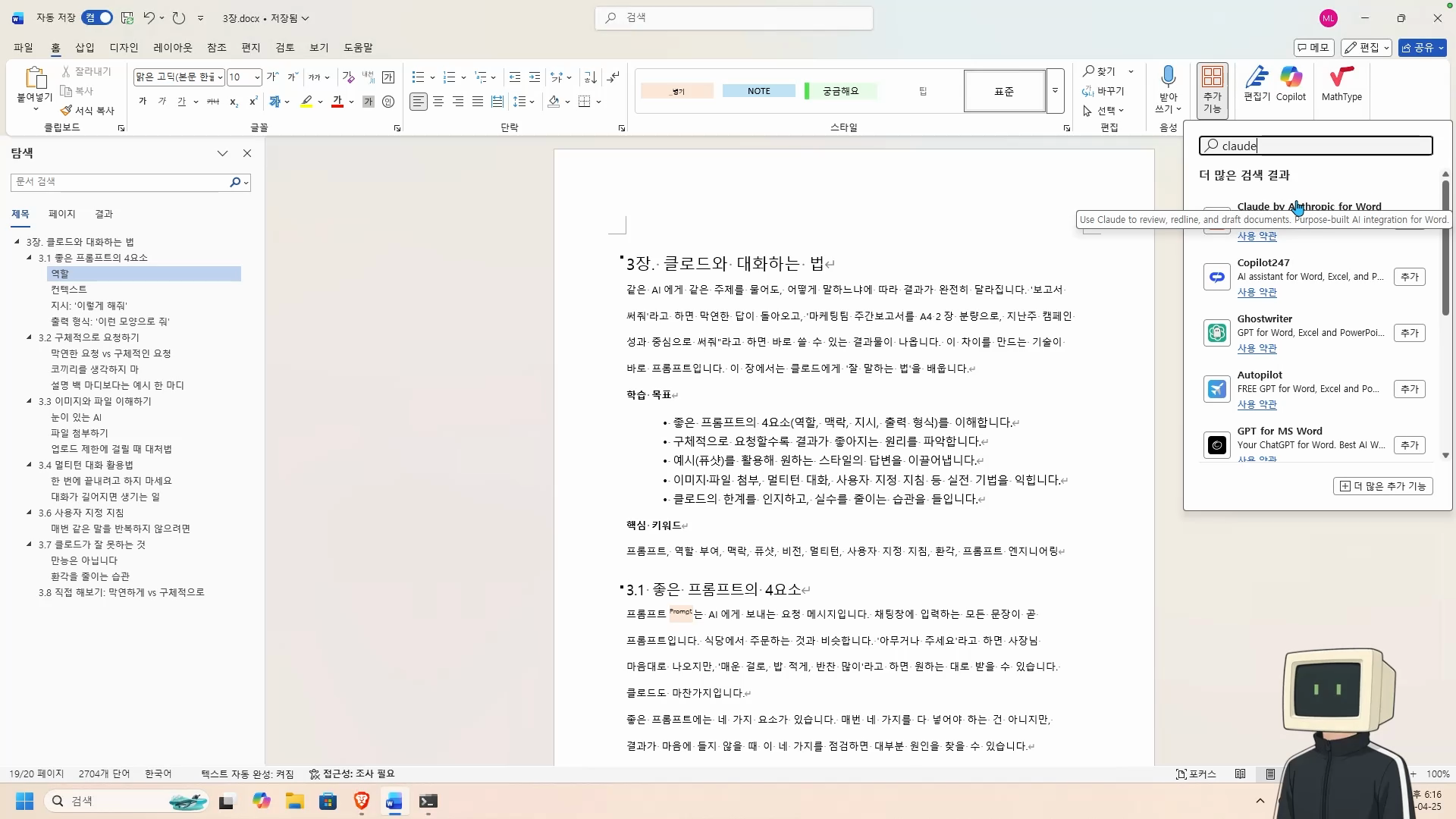The width and height of the screenshot is (1456, 819).
Task: Apply strikethrough formatting icon
Action: 213,102
